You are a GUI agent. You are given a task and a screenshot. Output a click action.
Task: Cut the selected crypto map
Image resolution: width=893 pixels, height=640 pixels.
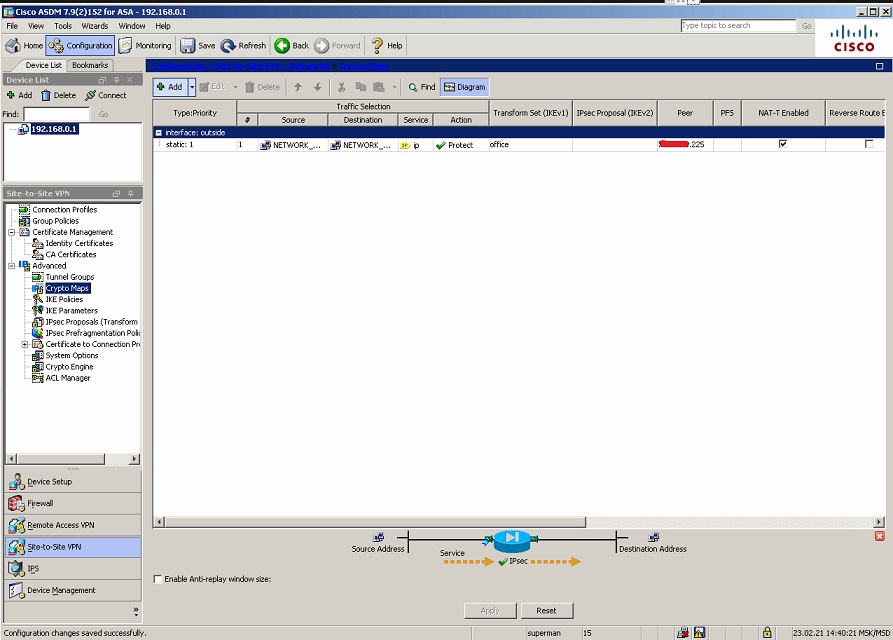(x=342, y=87)
